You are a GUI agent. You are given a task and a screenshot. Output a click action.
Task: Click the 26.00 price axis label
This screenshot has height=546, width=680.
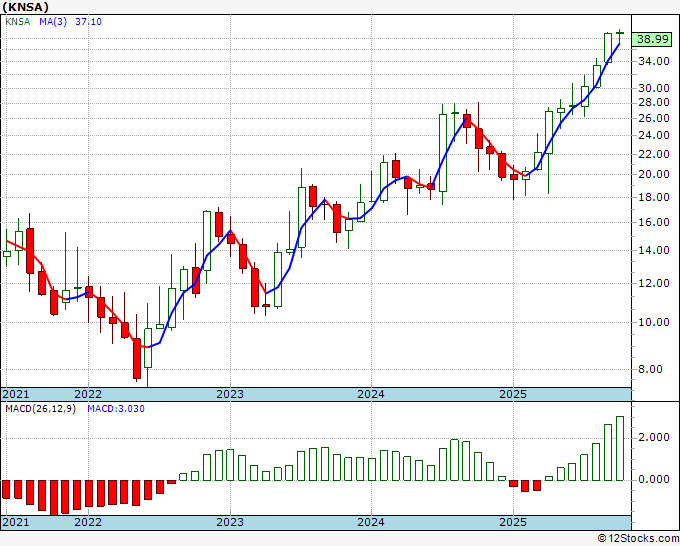tap(654, 118)
